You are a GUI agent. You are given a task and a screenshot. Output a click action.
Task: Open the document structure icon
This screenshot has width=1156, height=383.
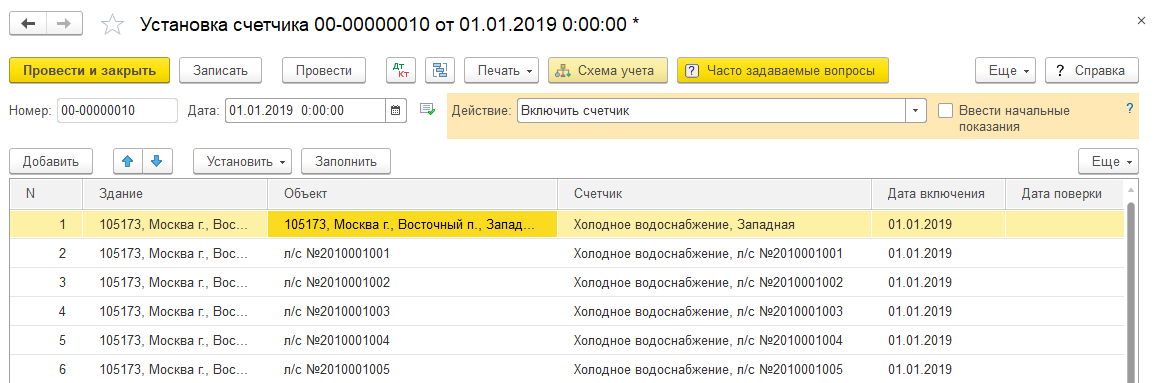tap(440, 71)
